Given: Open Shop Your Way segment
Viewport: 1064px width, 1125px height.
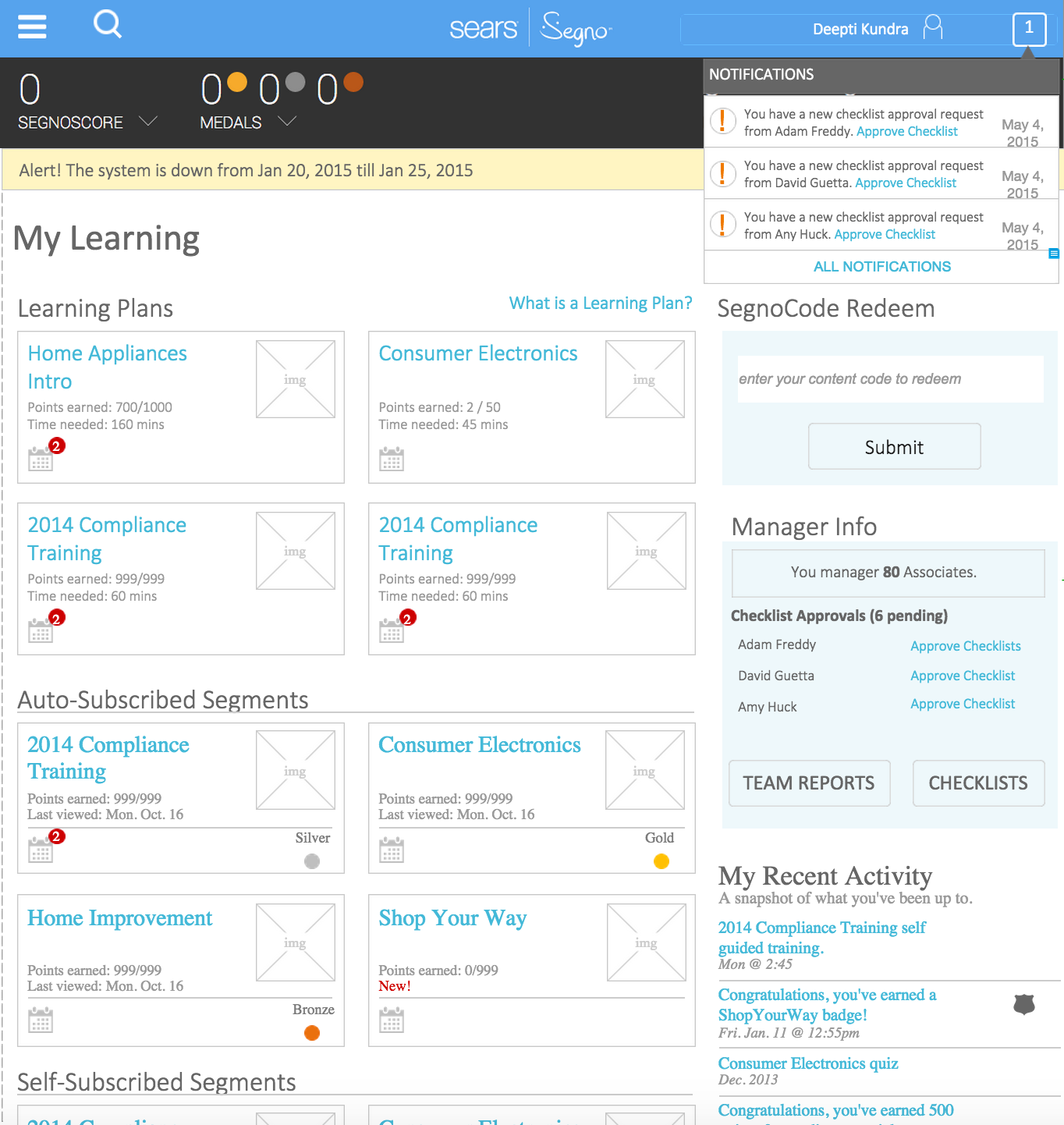Looking at the screenshot, I should point(452,918).
